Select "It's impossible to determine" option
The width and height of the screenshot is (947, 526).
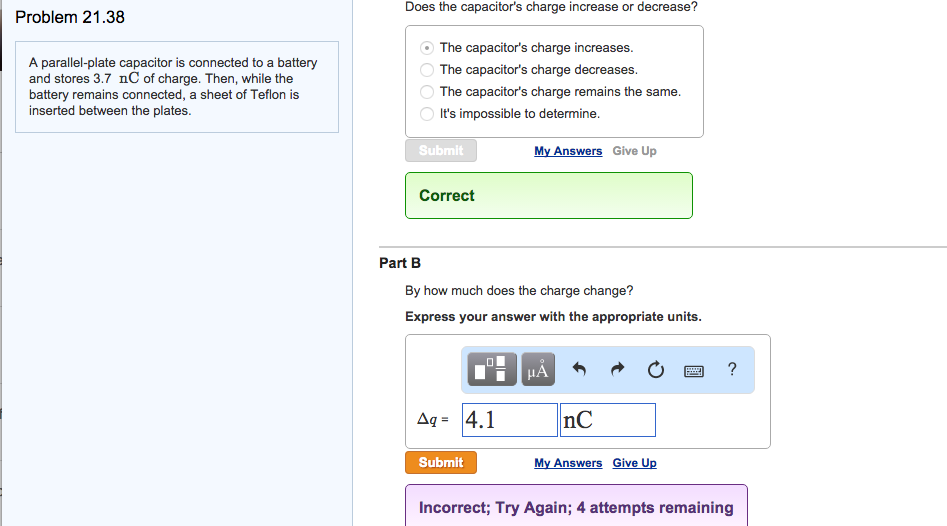[x=428, y=114]
